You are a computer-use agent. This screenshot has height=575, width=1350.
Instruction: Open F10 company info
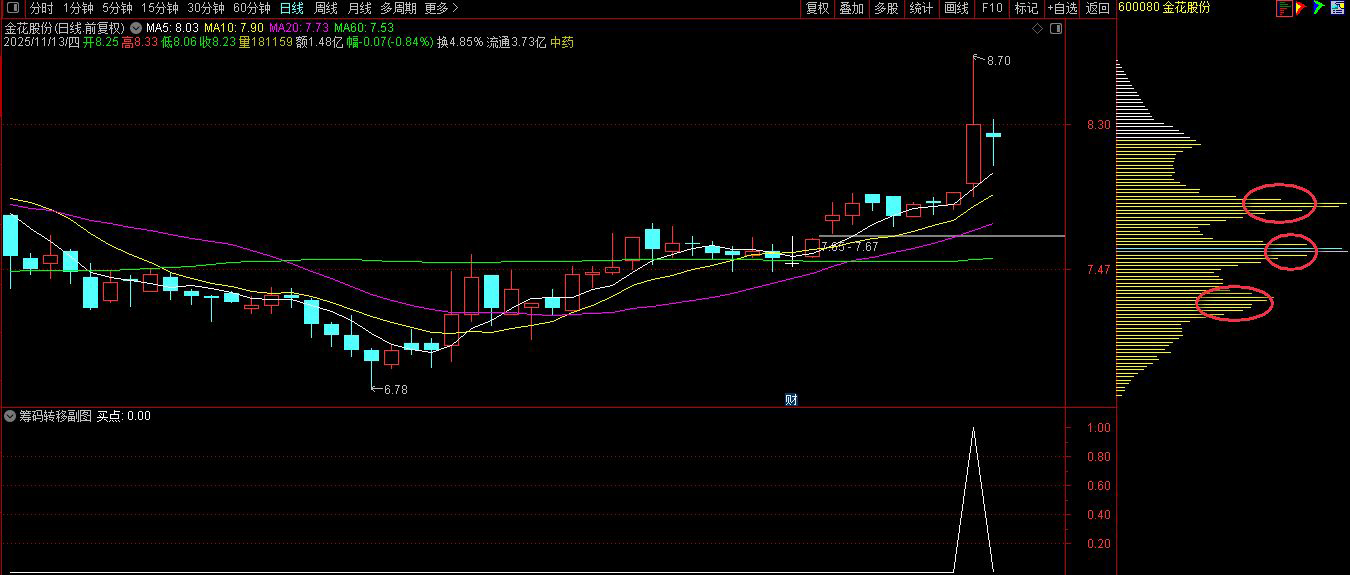point(992,8)
